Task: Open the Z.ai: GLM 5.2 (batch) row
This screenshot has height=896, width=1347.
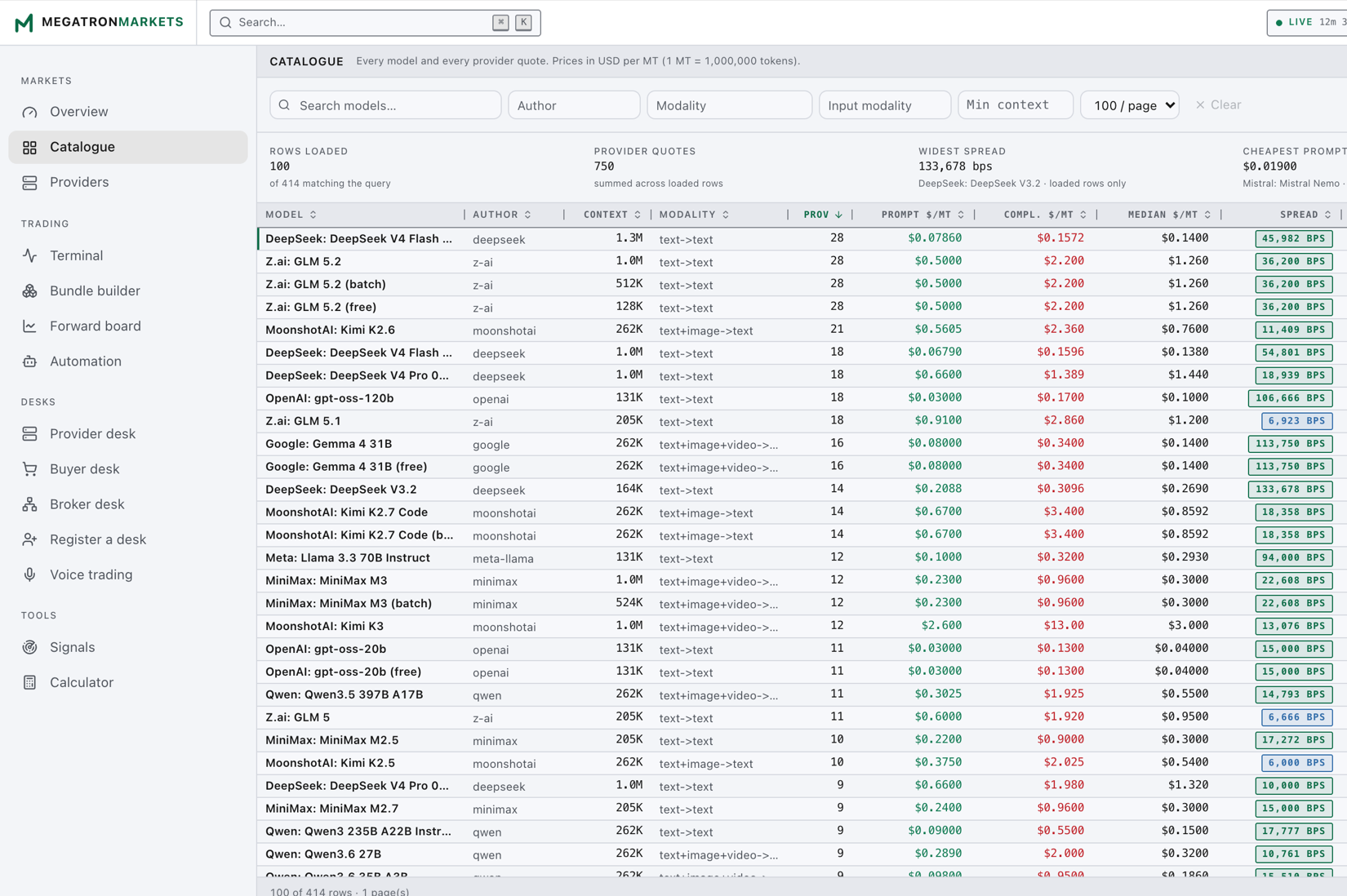Action: [x=802, y=285]
